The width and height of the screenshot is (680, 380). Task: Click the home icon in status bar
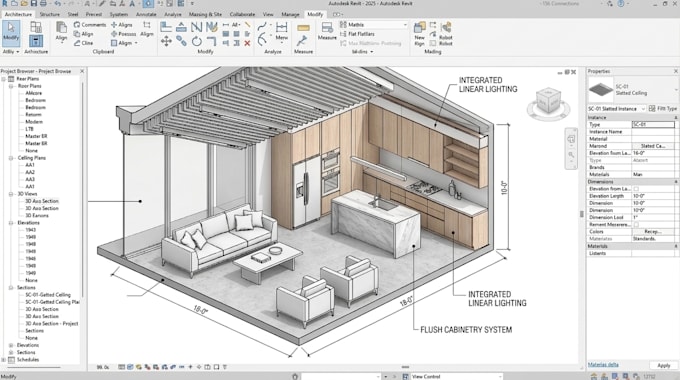(x=594, y=377)
